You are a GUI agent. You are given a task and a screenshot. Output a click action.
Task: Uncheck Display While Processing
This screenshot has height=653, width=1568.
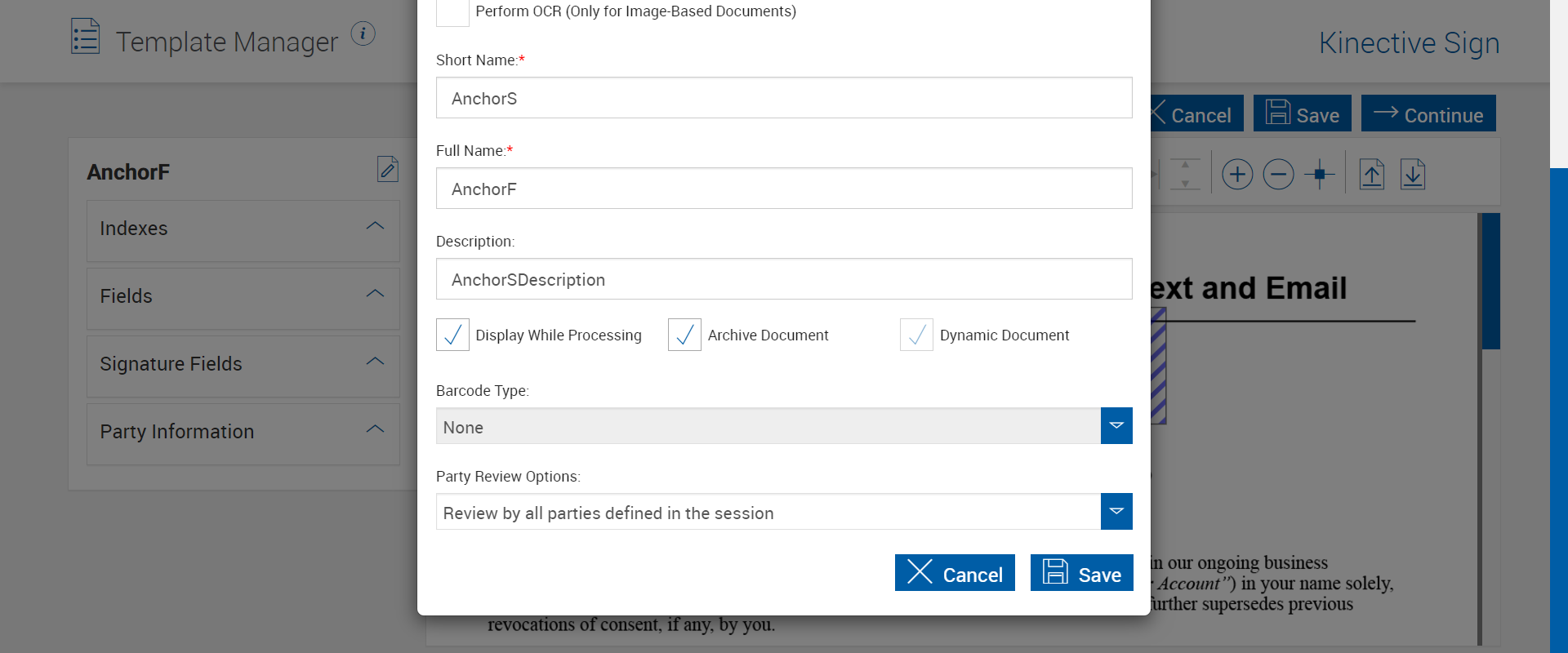pyautogui.click(x=452, y=335)
